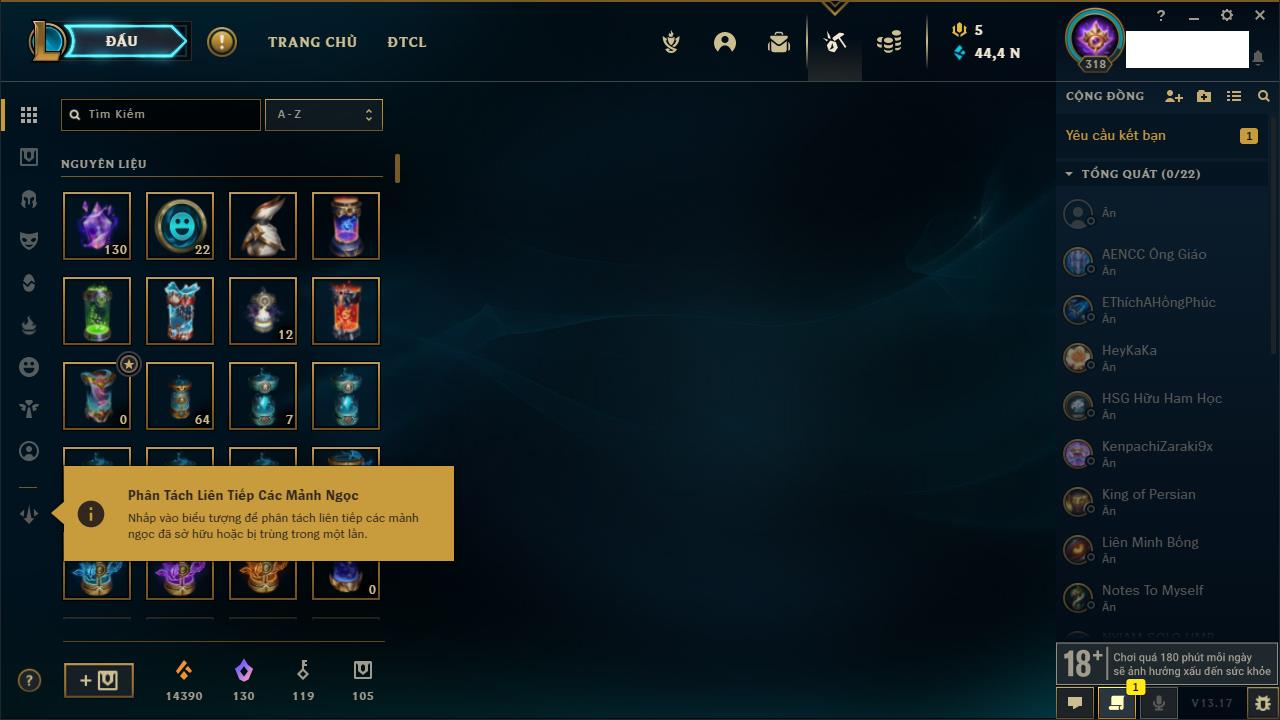Toggle the microphone mute button

(x=1158, y=703)
